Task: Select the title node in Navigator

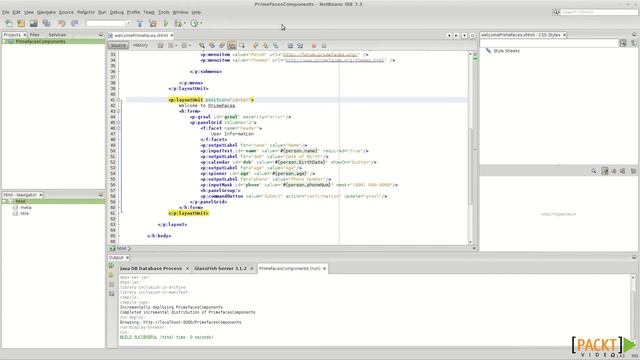Action: tap(24, 213)
